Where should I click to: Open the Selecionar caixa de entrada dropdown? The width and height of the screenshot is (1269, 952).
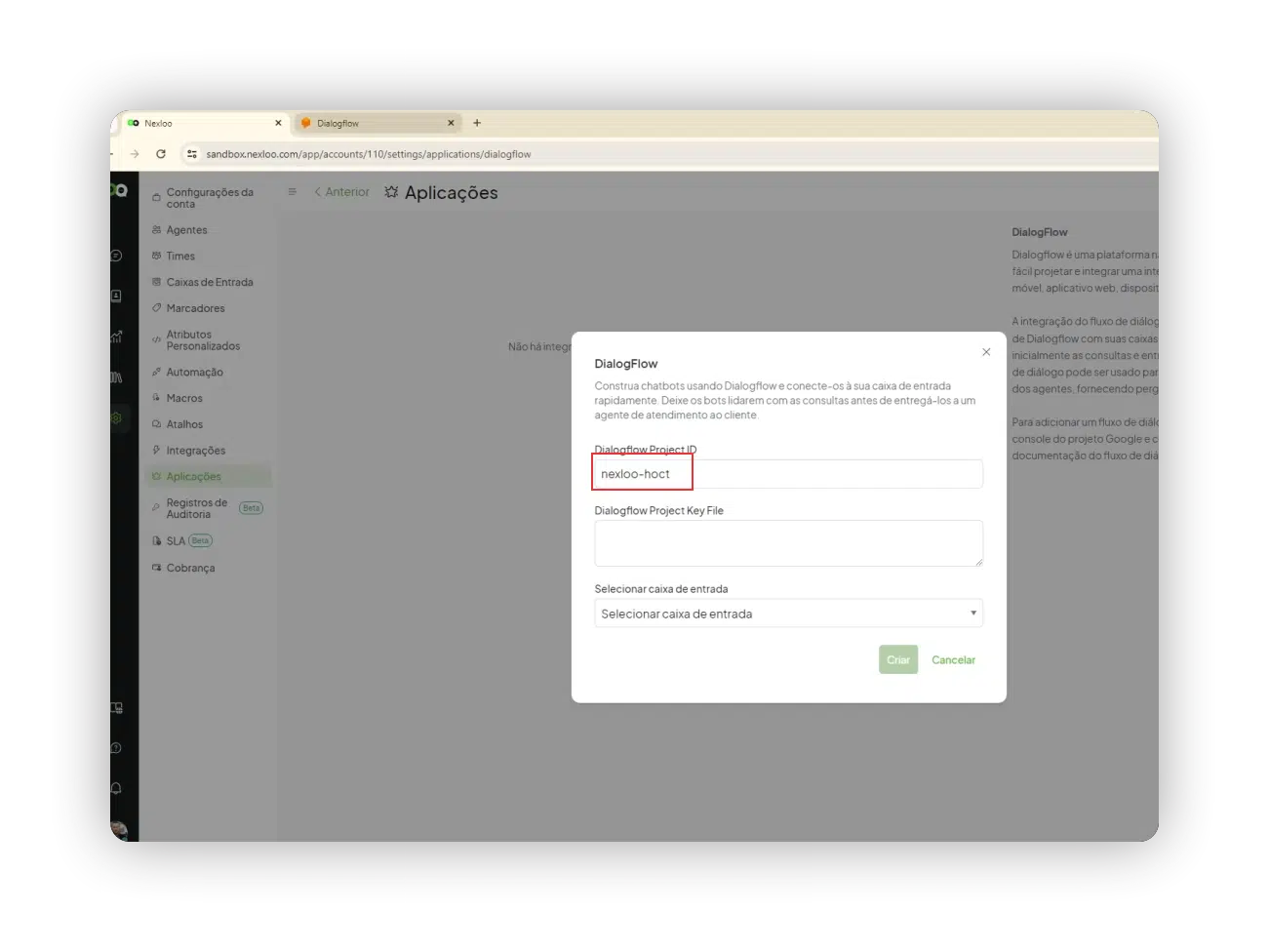coord(788,614)
